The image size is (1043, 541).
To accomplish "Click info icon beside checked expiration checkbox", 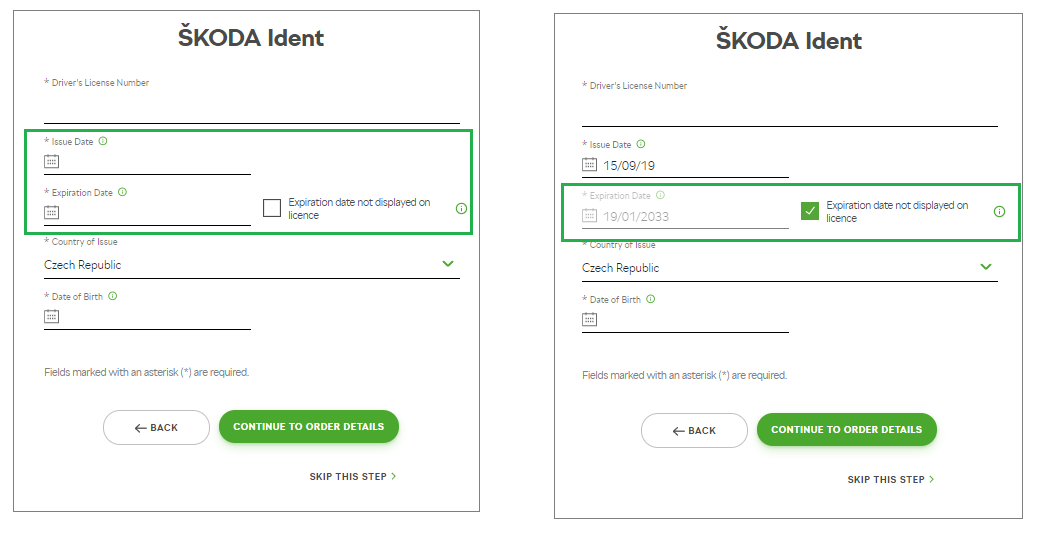I will pos(999,212).
